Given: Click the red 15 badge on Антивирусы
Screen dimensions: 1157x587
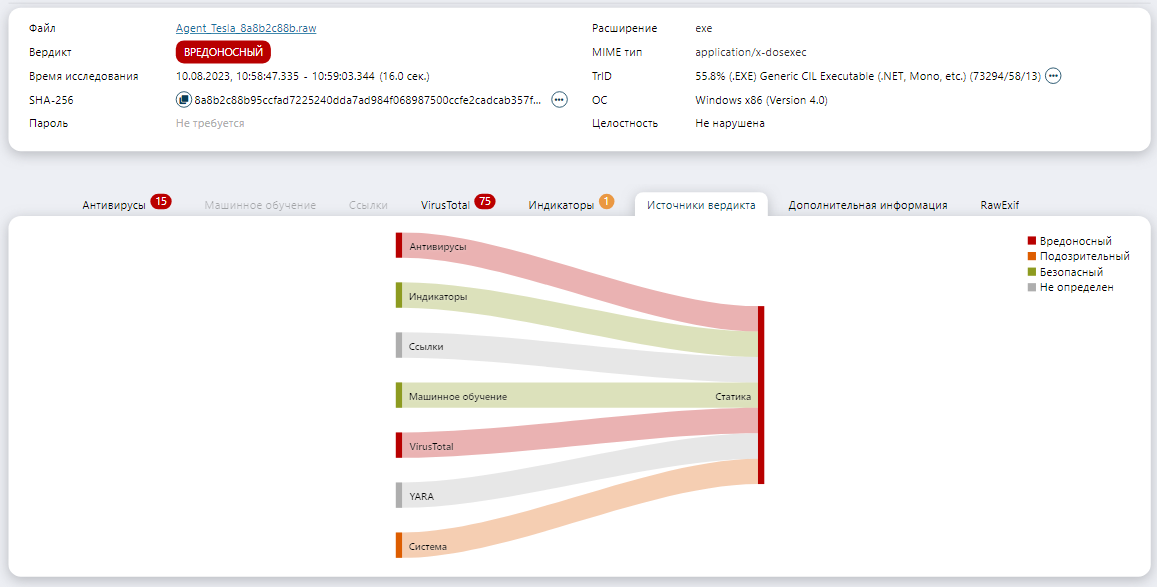Looking at the screenshot, I should coord(160,203).
